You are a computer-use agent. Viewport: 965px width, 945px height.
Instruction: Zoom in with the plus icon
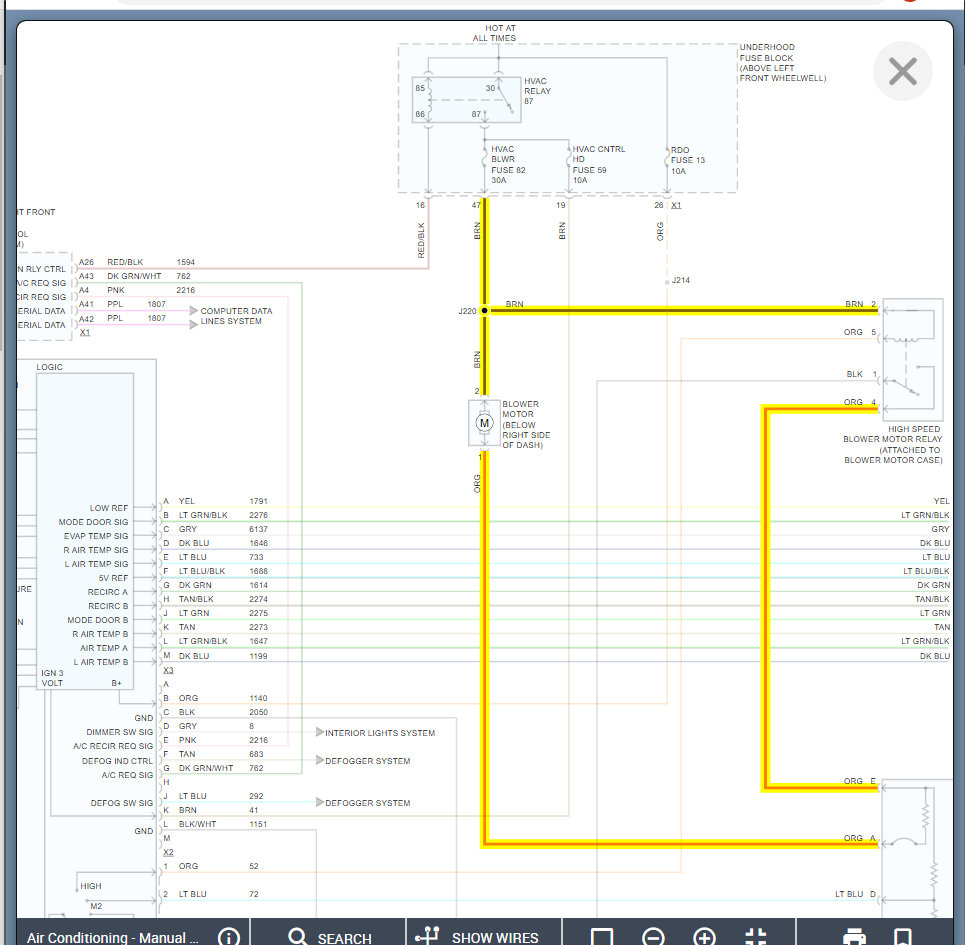(705, 937)
